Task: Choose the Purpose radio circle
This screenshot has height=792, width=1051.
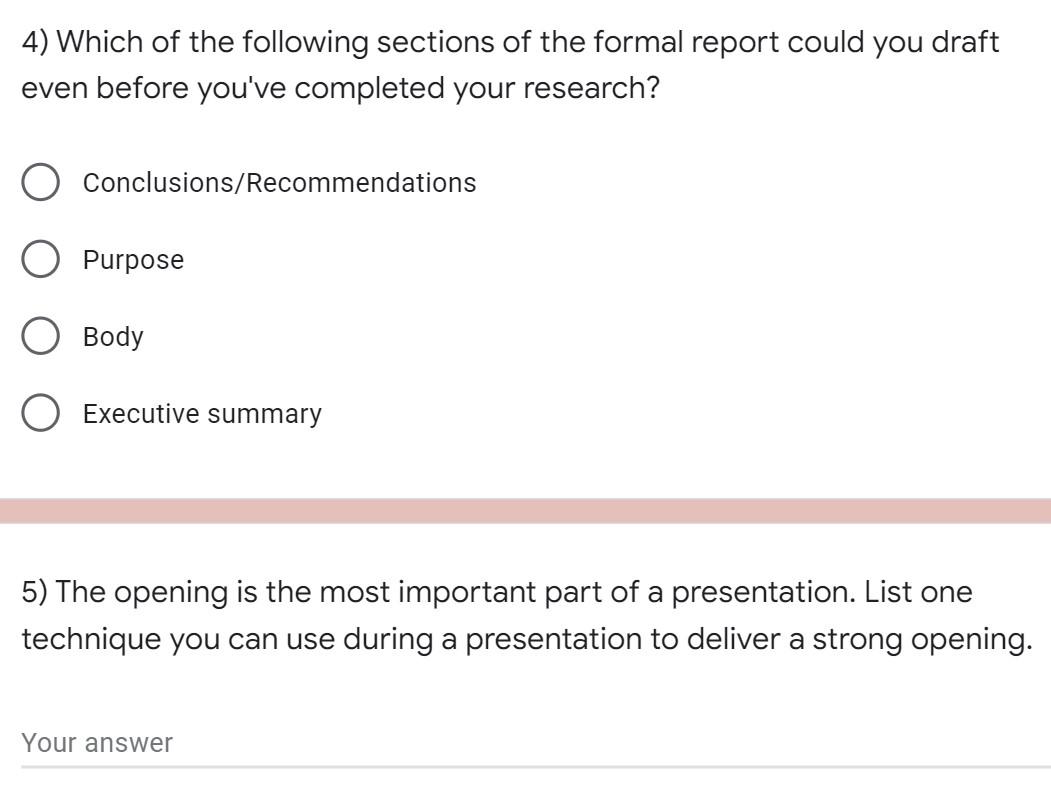Action: point(40,259)
